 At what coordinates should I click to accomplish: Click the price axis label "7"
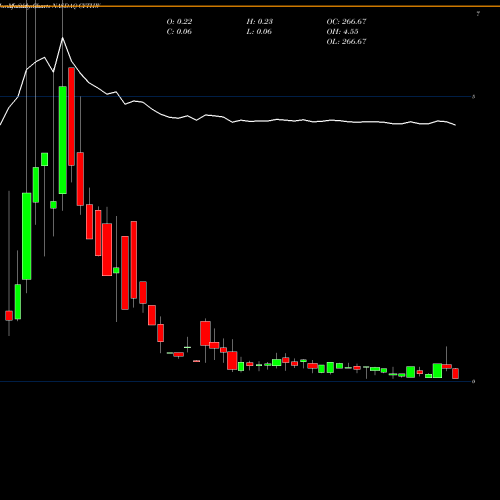pyautogui.click(x=478, y=14)
